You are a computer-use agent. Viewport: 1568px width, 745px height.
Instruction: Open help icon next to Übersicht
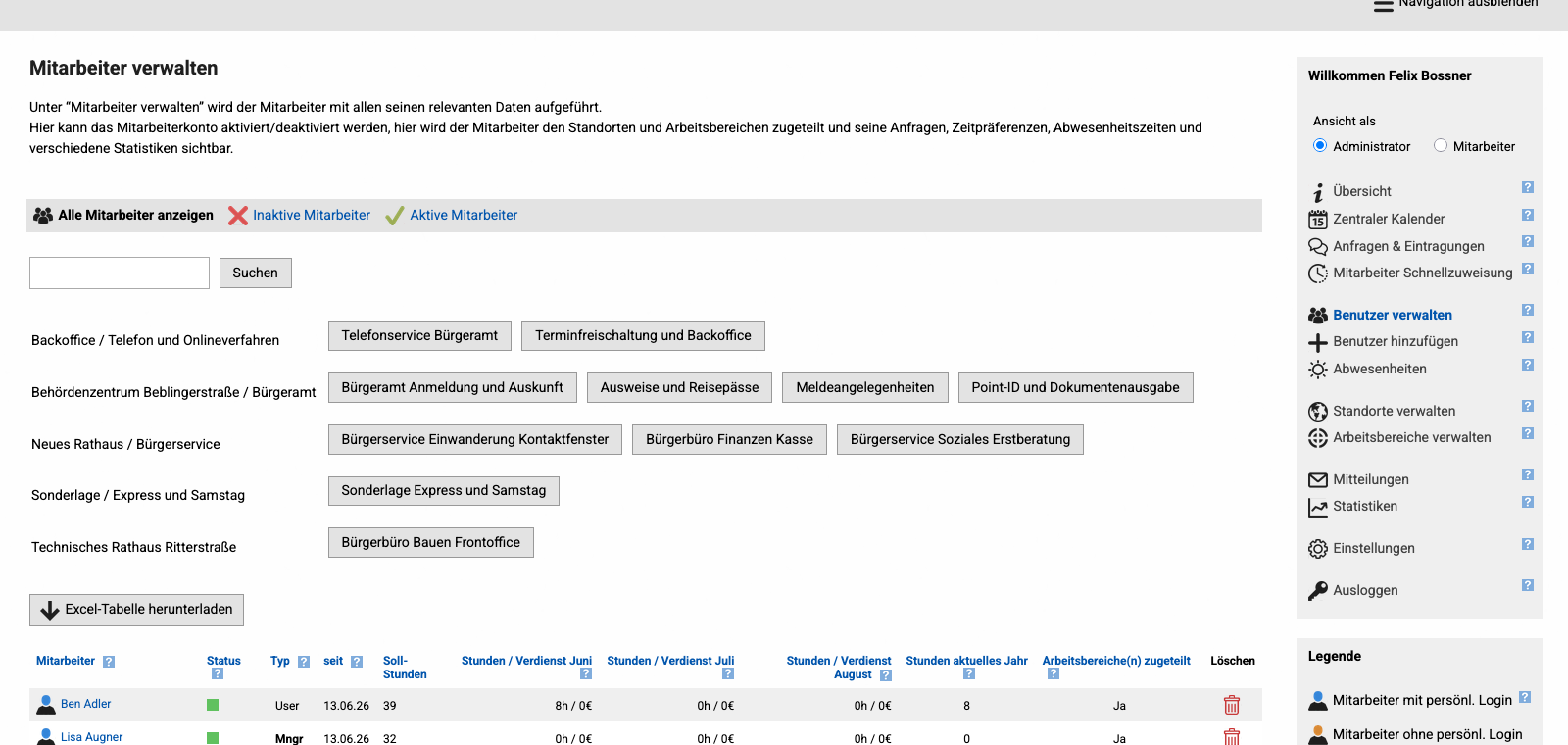(1527, 187)
